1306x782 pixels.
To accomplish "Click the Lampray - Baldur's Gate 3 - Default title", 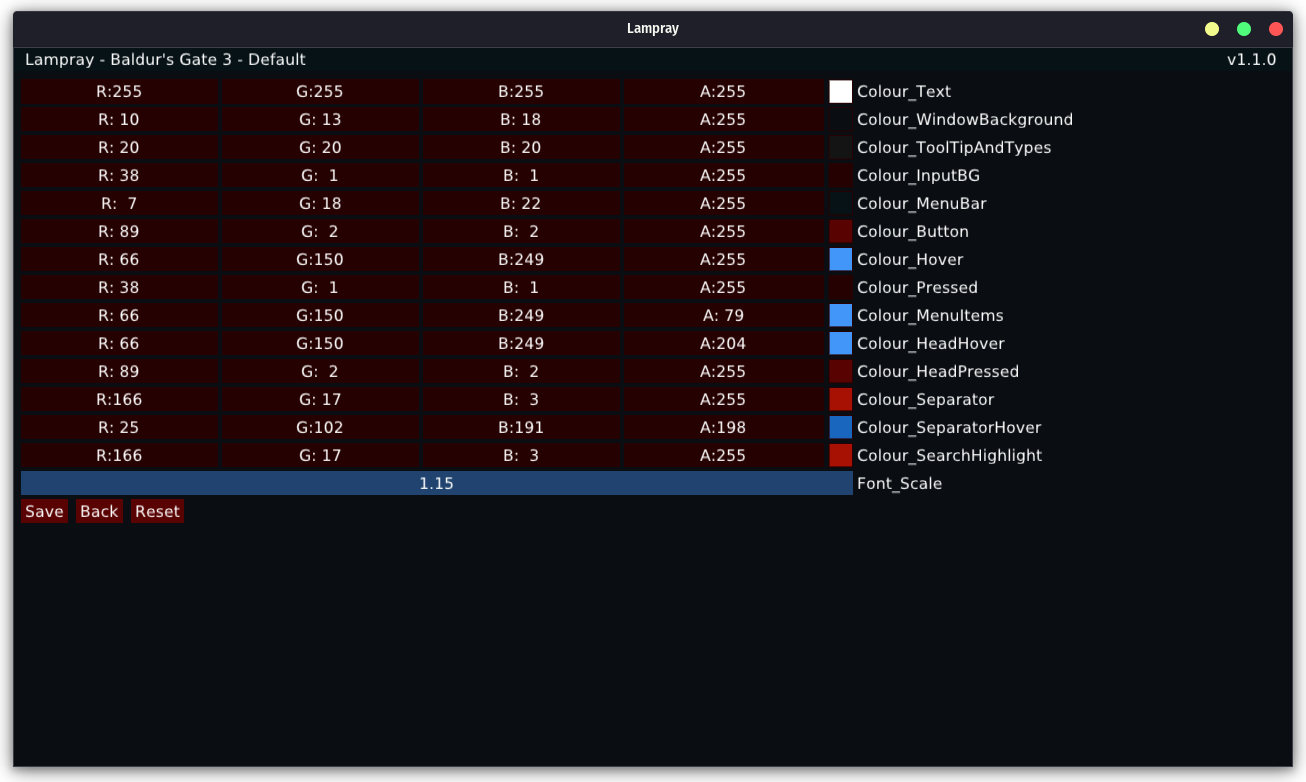I will coord(166,60).
